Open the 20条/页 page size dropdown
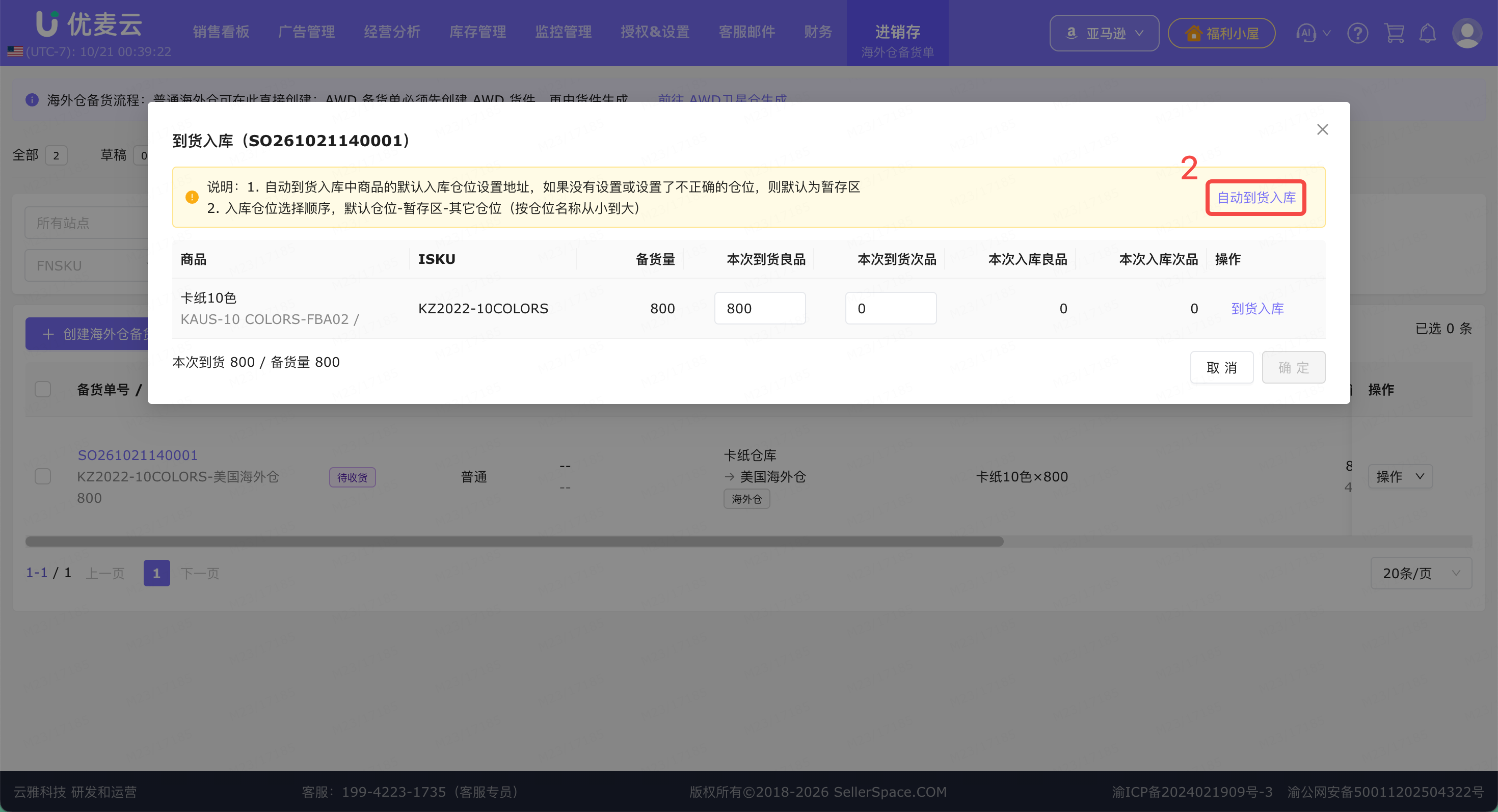The height and width of the screenshot is (812, 1498). coord(1421,573)
